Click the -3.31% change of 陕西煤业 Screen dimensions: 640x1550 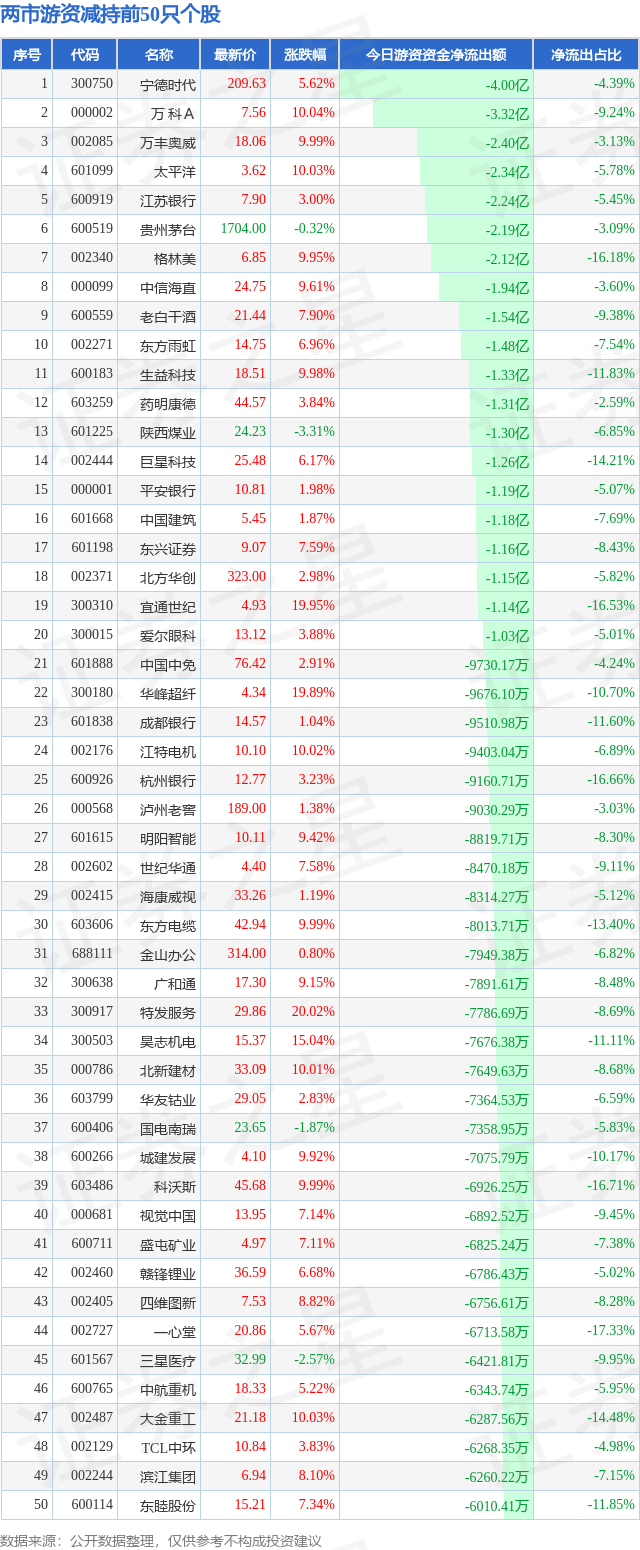(316, 432)
